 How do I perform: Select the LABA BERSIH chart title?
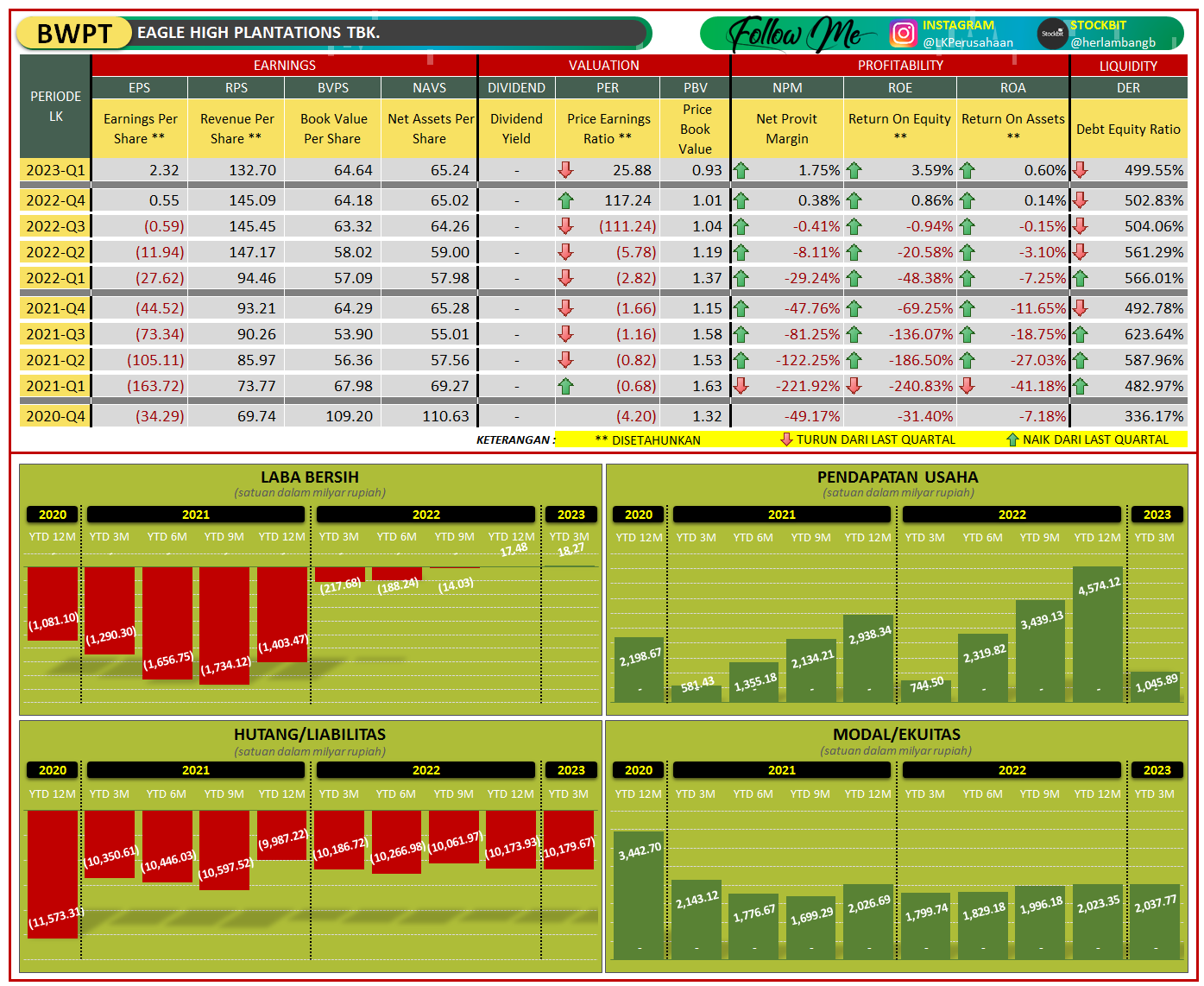point(310,477)
